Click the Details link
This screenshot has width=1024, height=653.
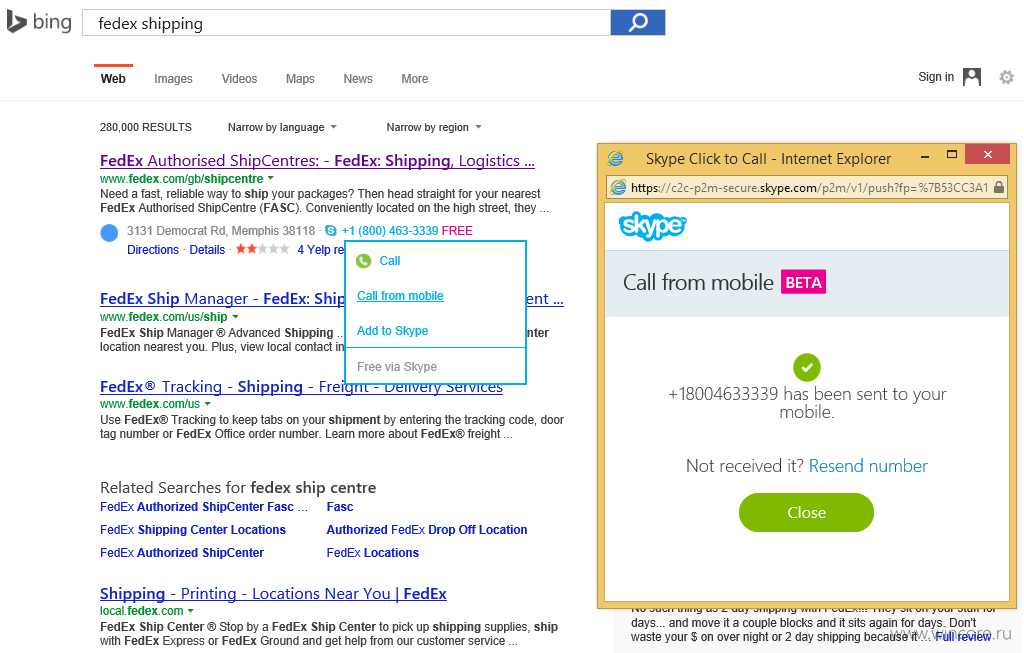207,249
